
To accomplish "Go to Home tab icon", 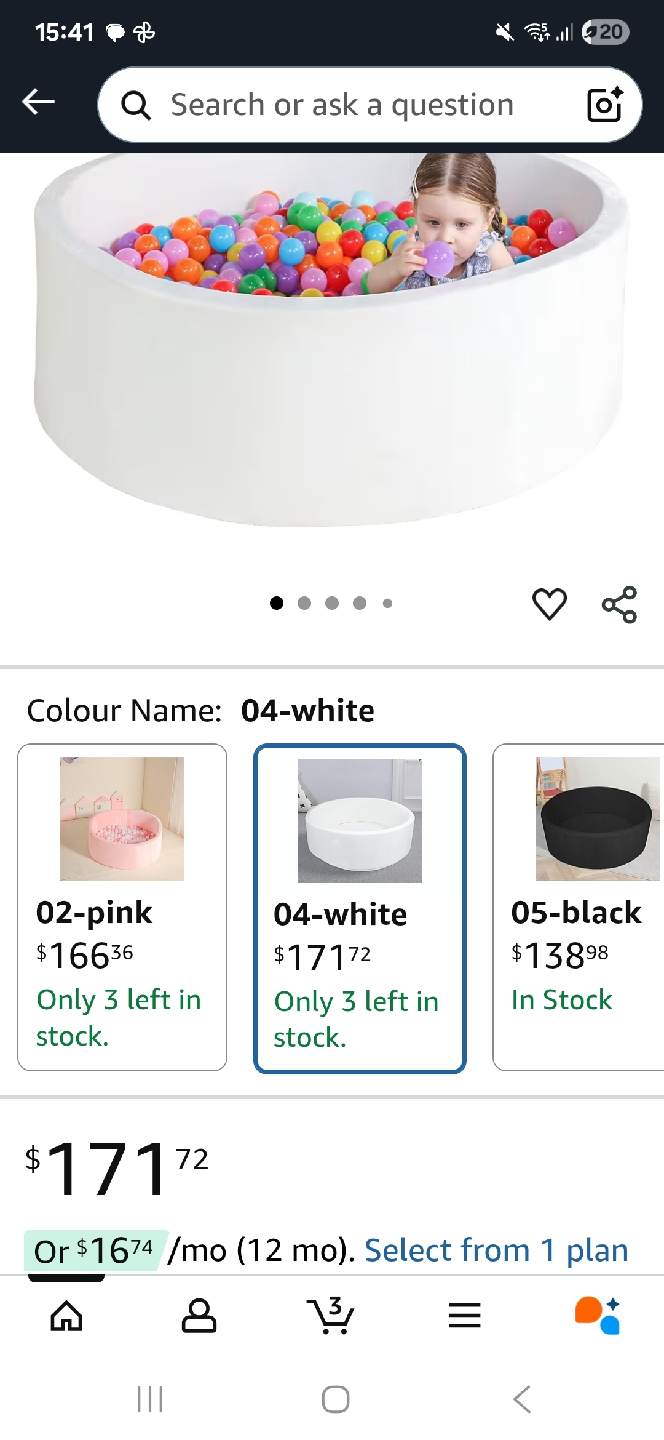I will (66, 1316).
